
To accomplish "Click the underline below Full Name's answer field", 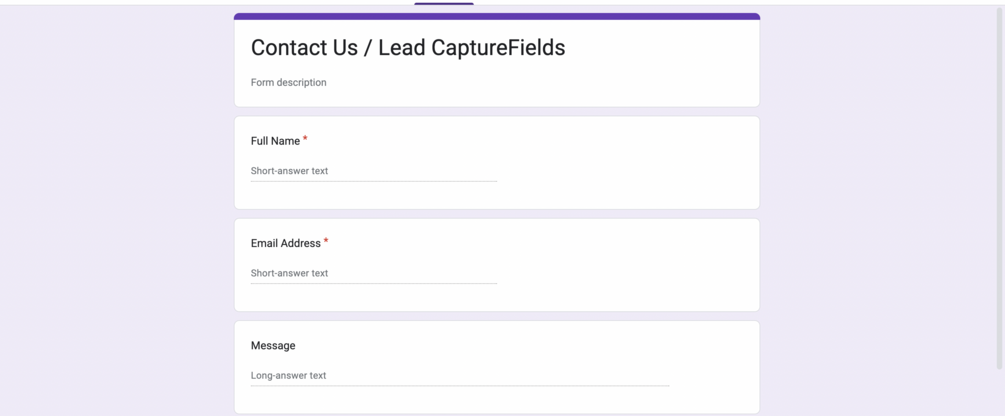I will (373, 181).
